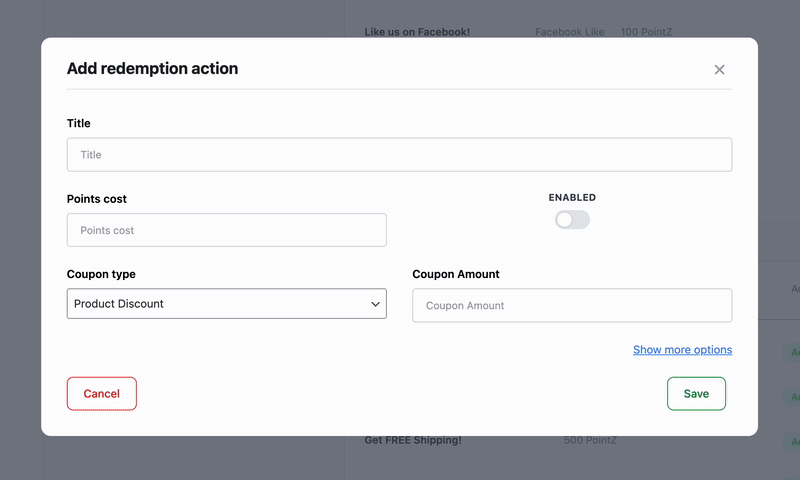Click the Coupon type chevron arrow
This screenshot has width=800, height=480.
click(x=376, y=304)
